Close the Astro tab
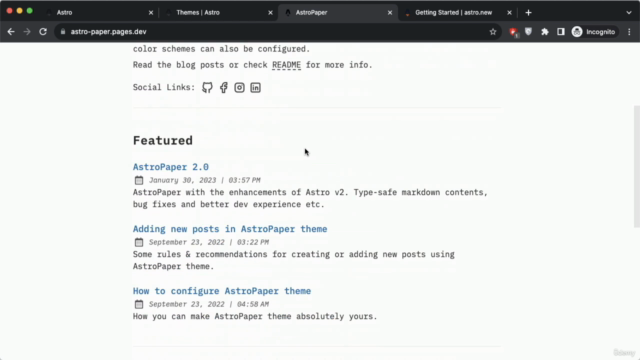Image resolution: width=640 pixels, height=360 pixels. tap(151, 13)
